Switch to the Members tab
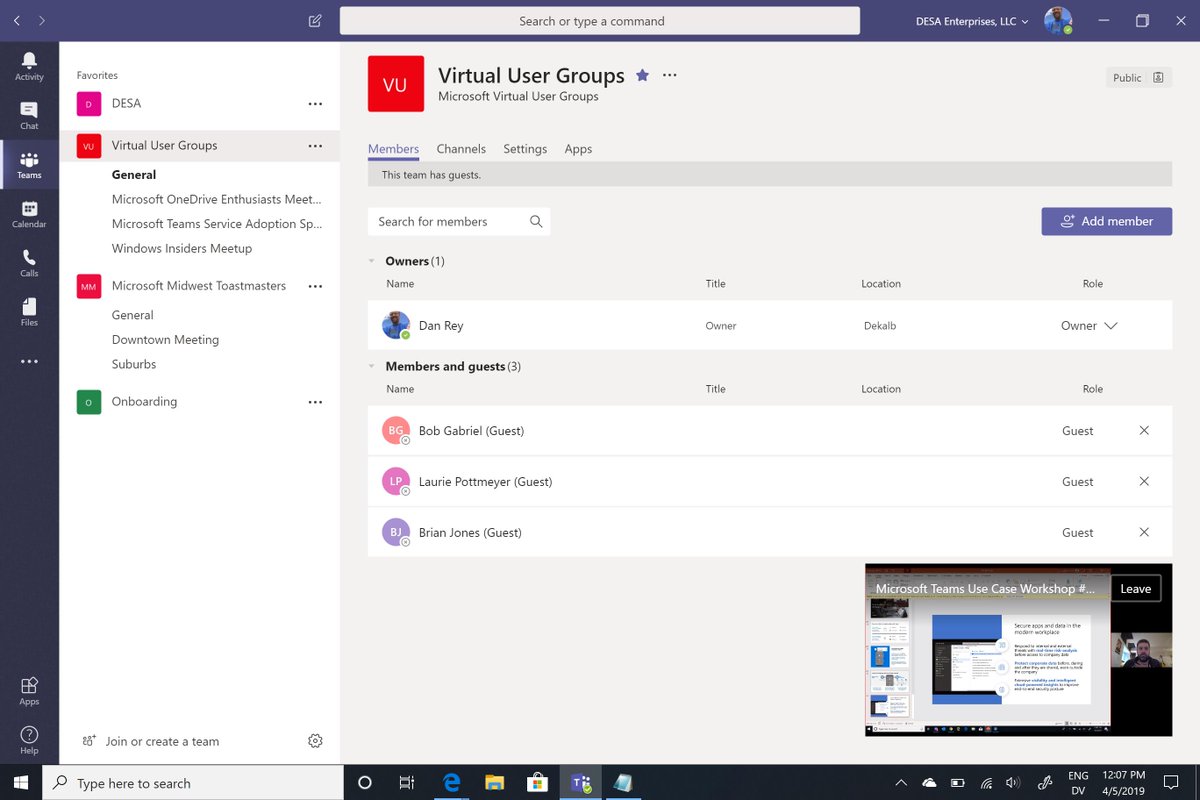Screen dimensions: 1200x800 click(393, 149)
